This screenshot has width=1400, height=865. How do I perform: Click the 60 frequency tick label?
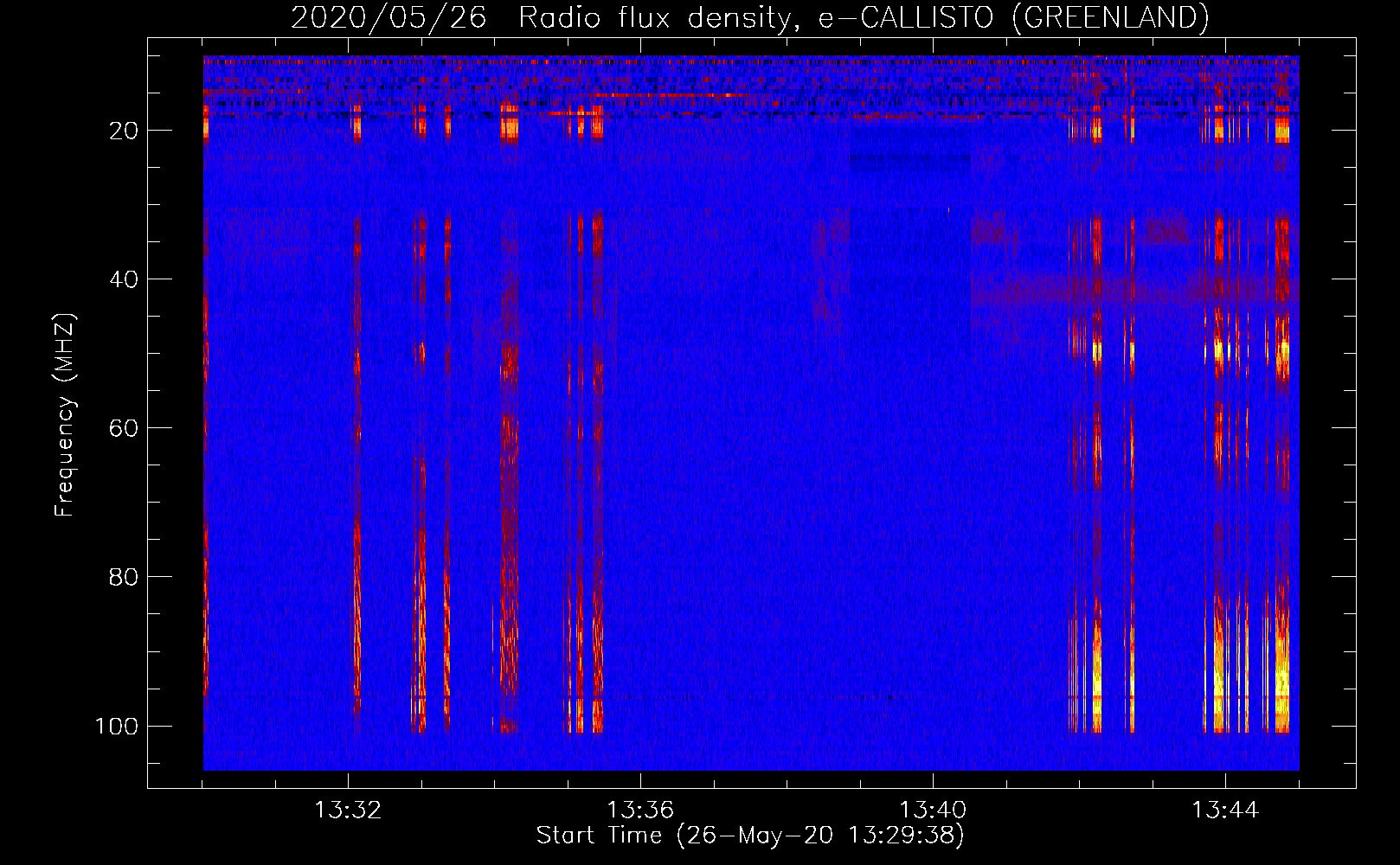tap(124, 428)
